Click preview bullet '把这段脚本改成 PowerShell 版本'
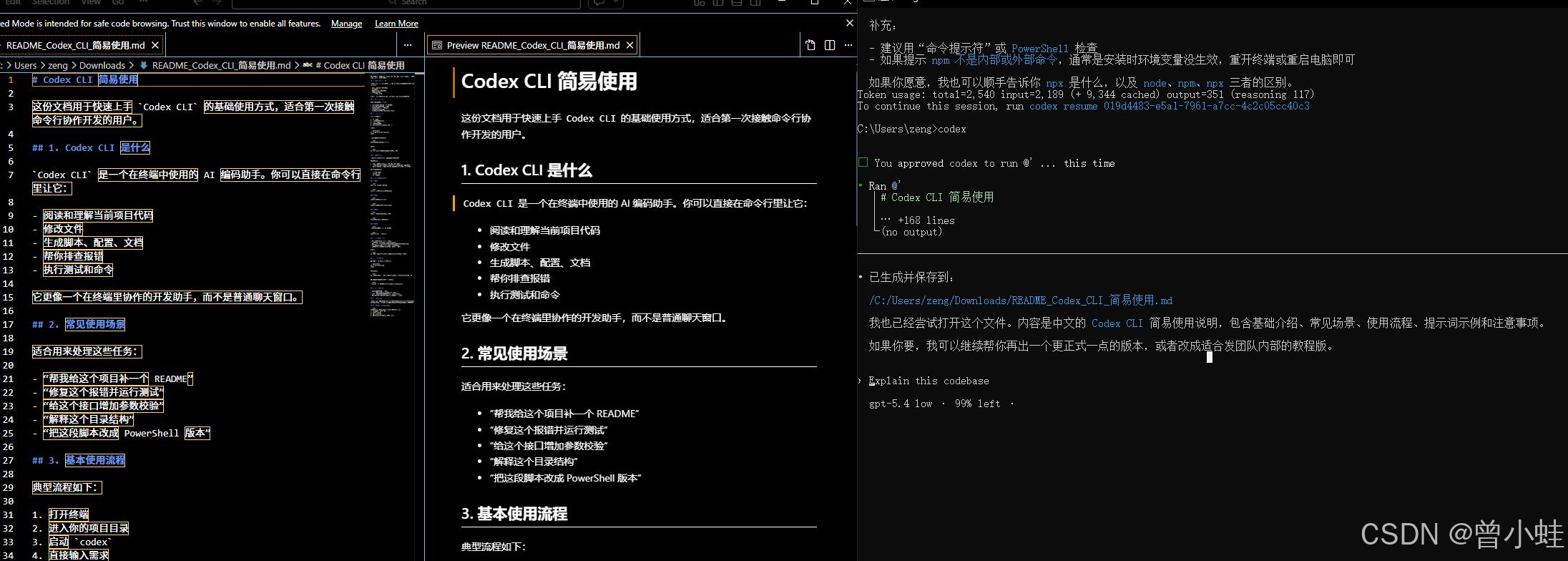The height and width of the screenshot is (561, 1568). tap(566, 478)
